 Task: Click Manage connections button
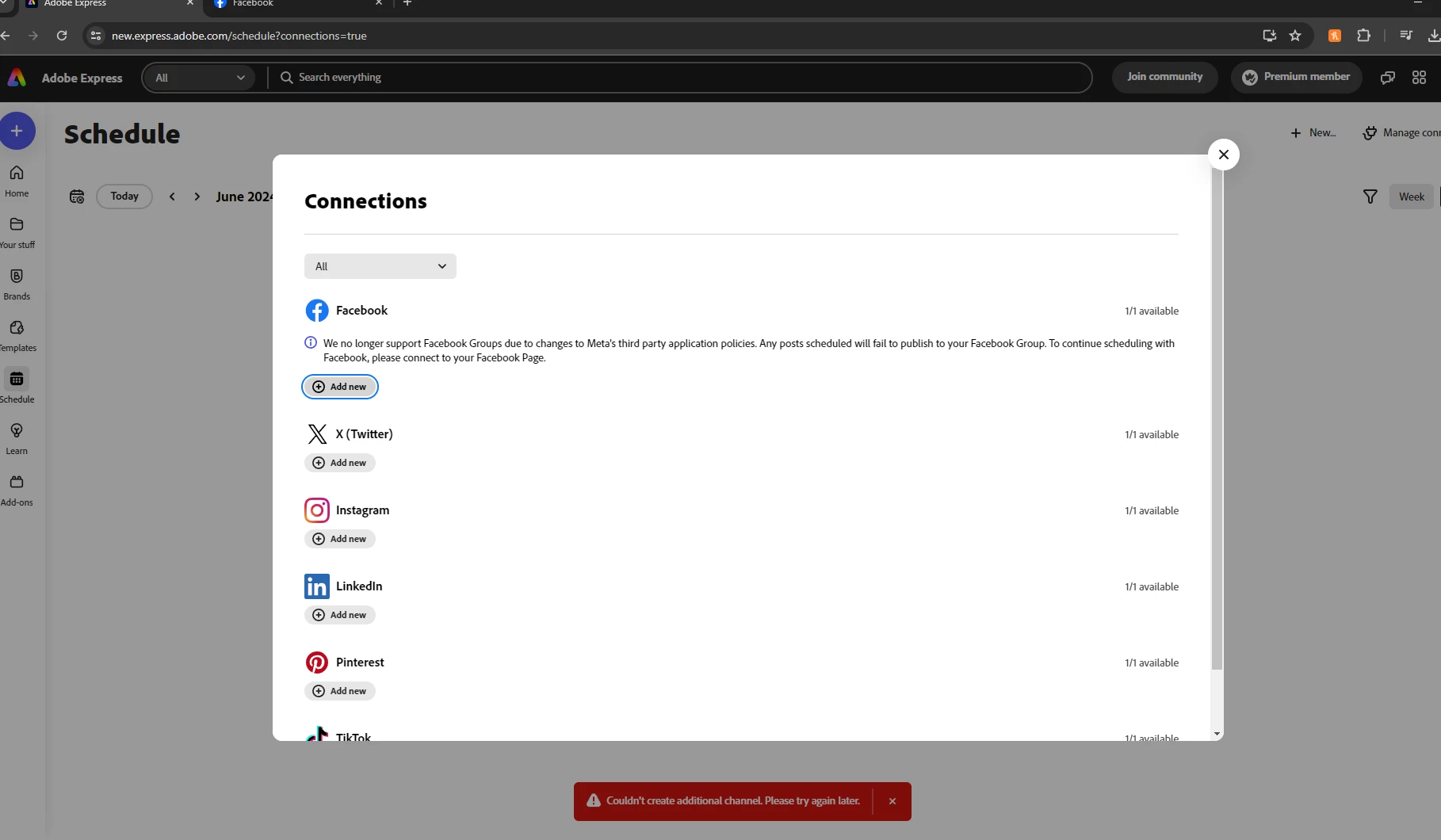point(1401,133)
